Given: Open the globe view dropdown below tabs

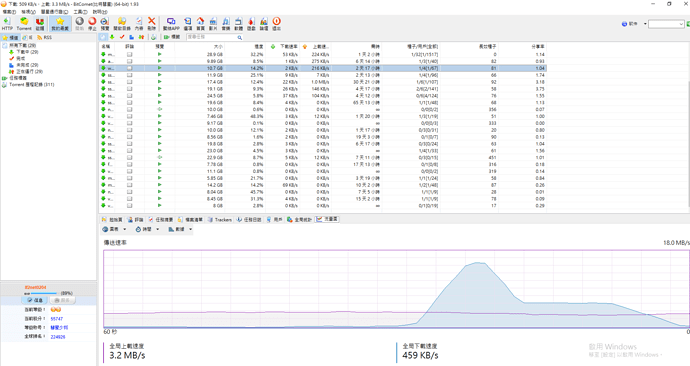Looking at the screenshot, I should point(114,229).
